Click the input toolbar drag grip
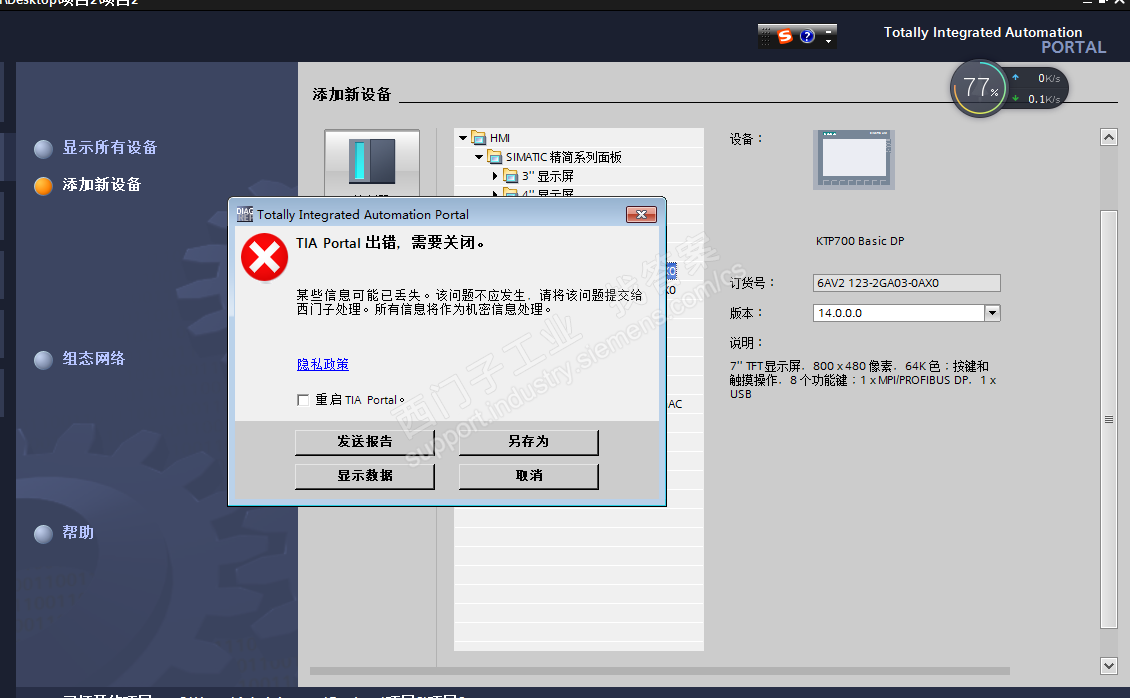The image size is (1130, 698). (x=765, y=36)
